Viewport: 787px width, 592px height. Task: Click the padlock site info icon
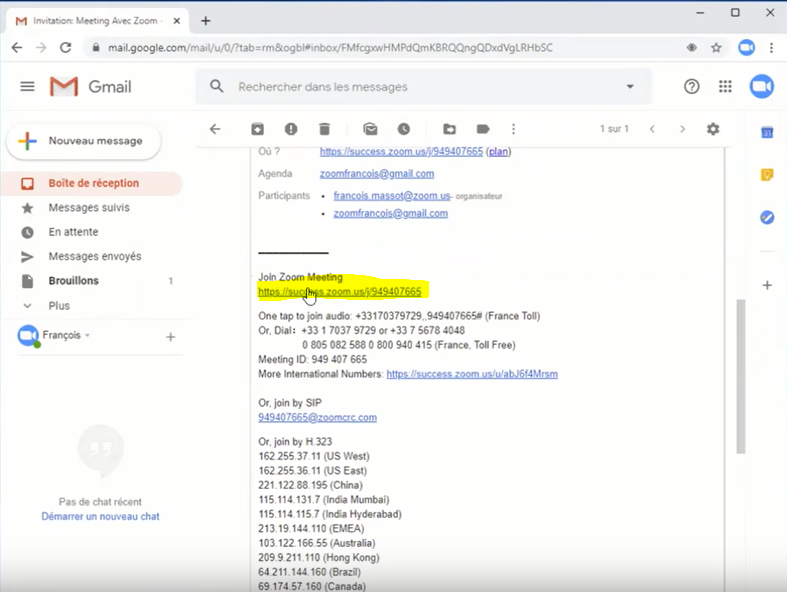point(96,48)
